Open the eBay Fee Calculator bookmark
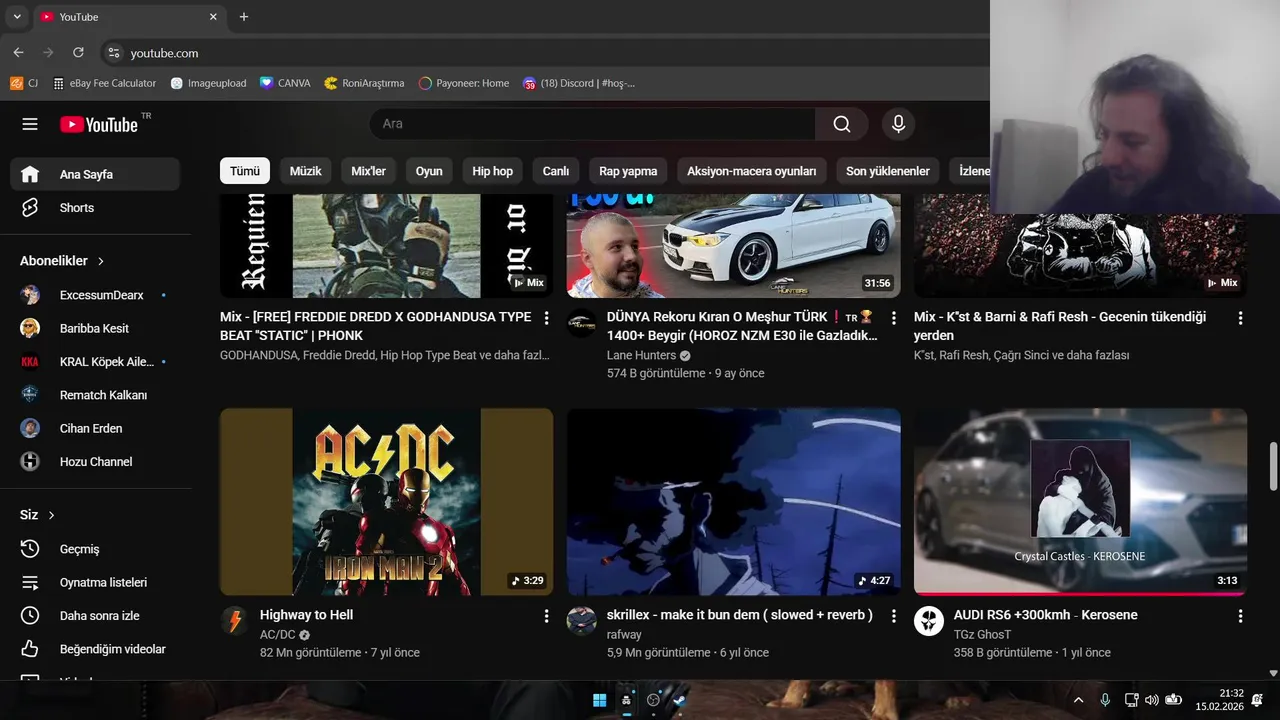Image resolution: width=1280 pixels, height=720 pixels. 105,83
